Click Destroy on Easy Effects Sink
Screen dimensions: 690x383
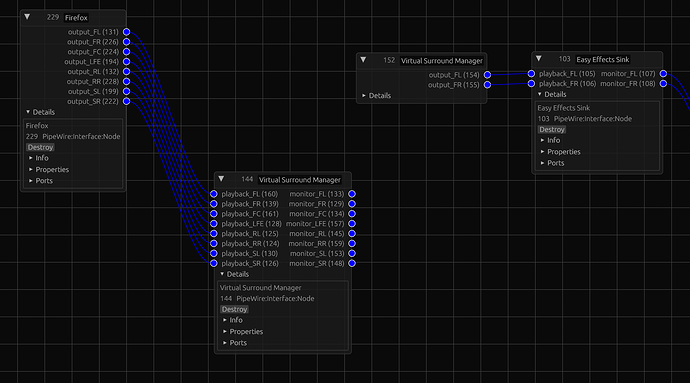coord(552,129)
